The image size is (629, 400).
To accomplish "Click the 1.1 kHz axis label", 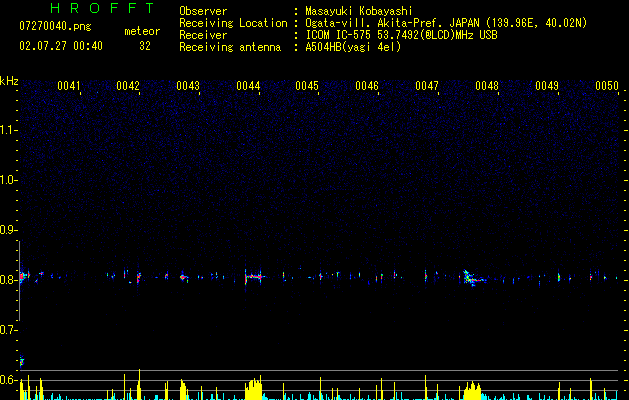I will 8,130.
